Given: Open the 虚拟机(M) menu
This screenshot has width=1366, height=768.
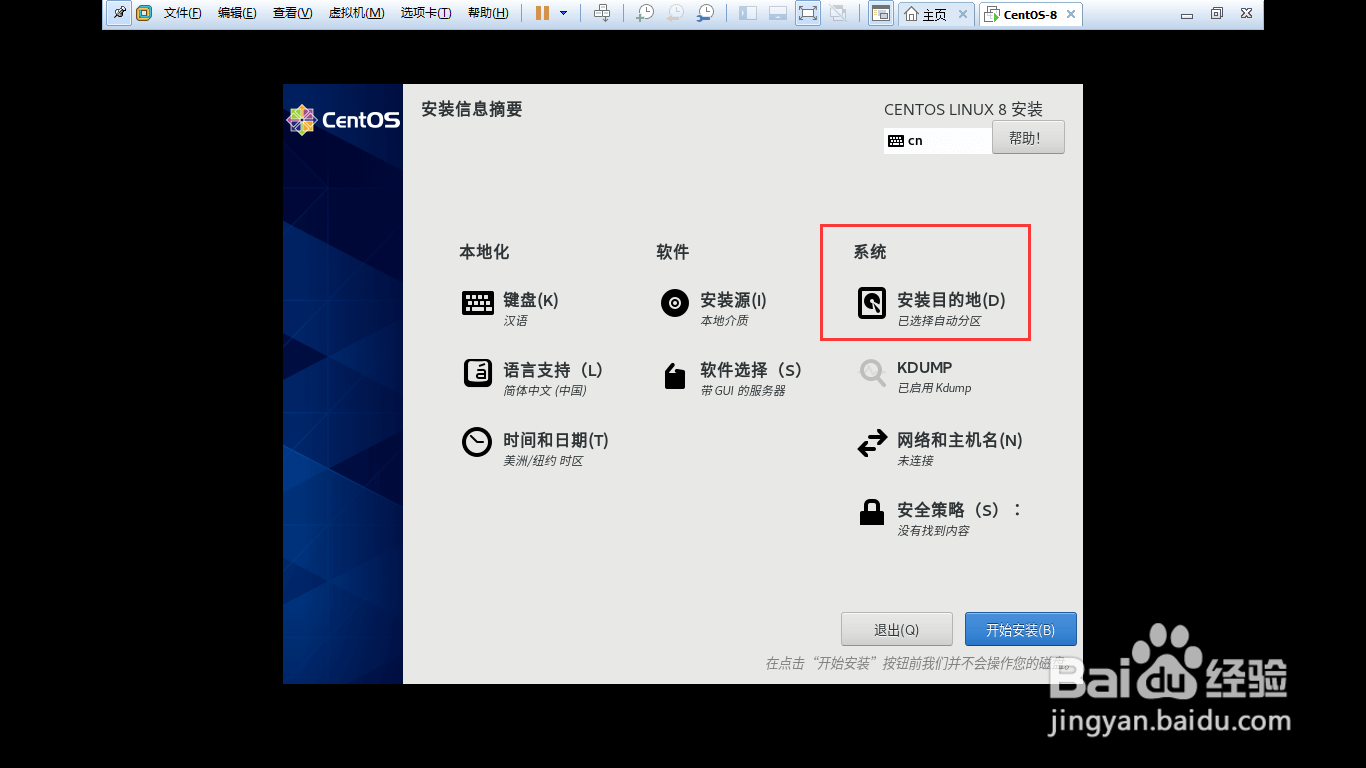Looking at the screenshot, I should pos(356,14).
